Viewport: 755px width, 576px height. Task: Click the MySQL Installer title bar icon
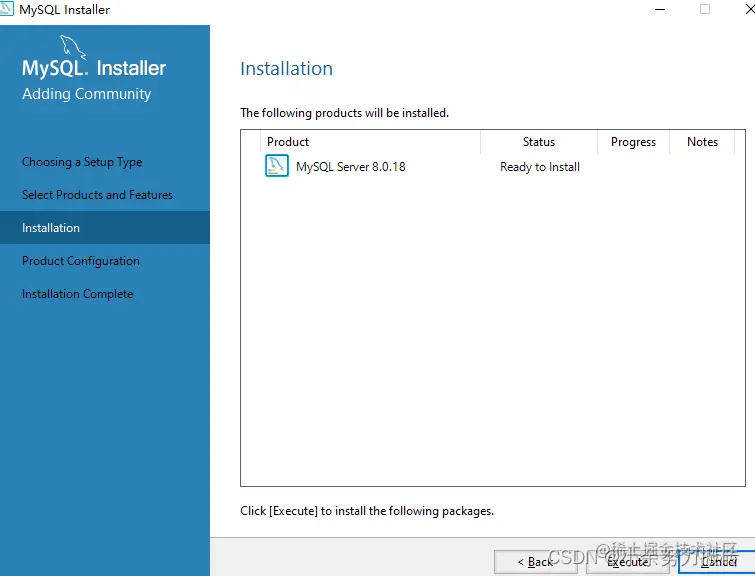tap(6, 9)
